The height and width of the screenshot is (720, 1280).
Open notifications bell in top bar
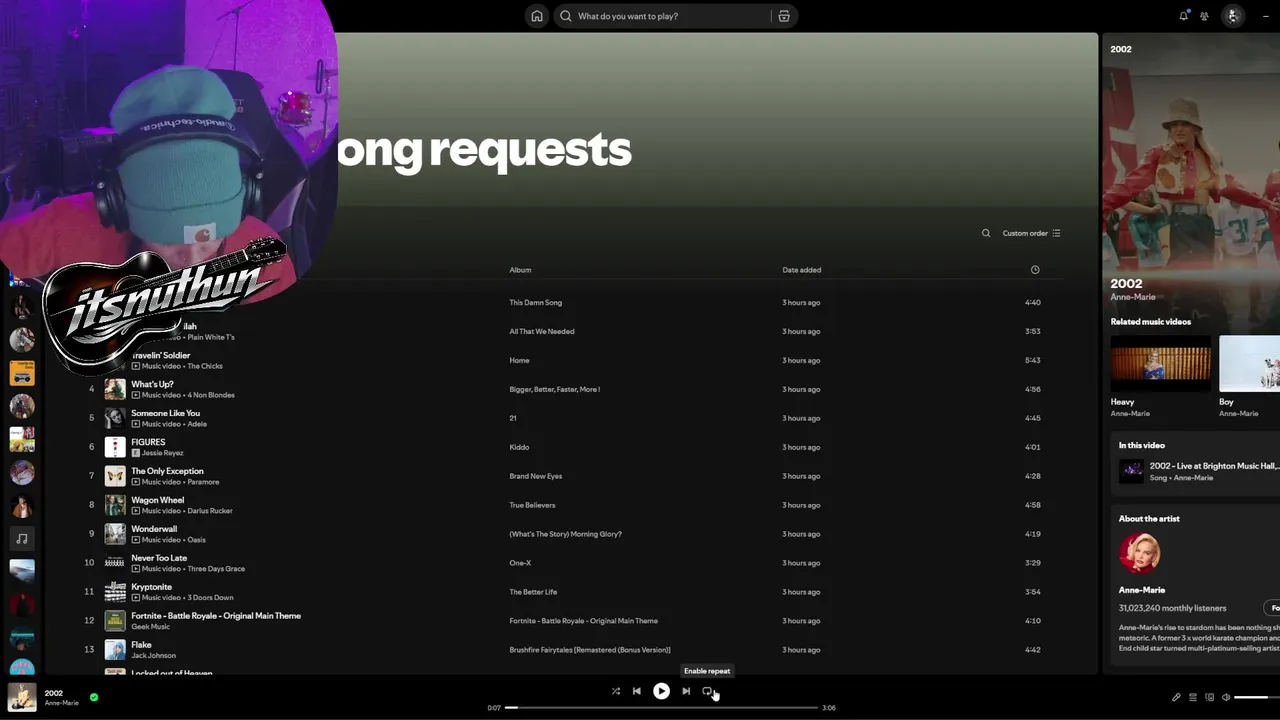coord(1184,16)
